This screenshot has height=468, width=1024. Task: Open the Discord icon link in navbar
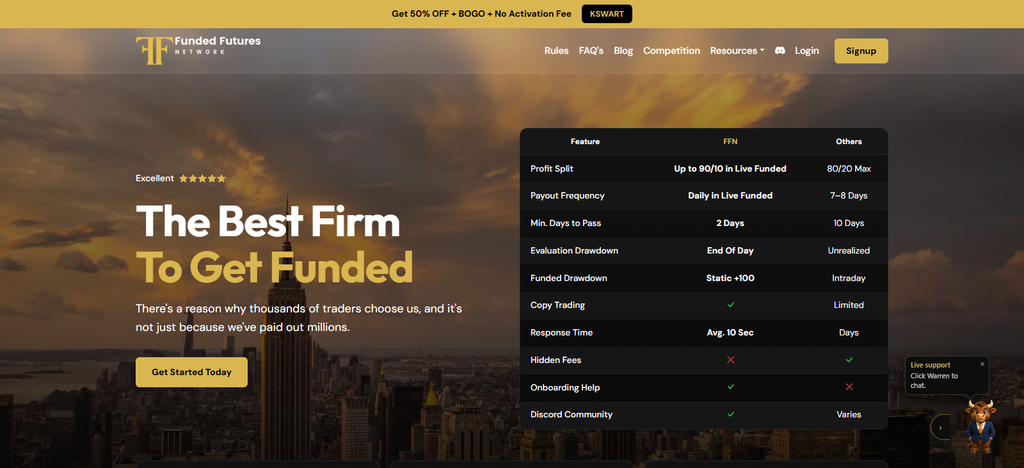[x=780, y=51]
